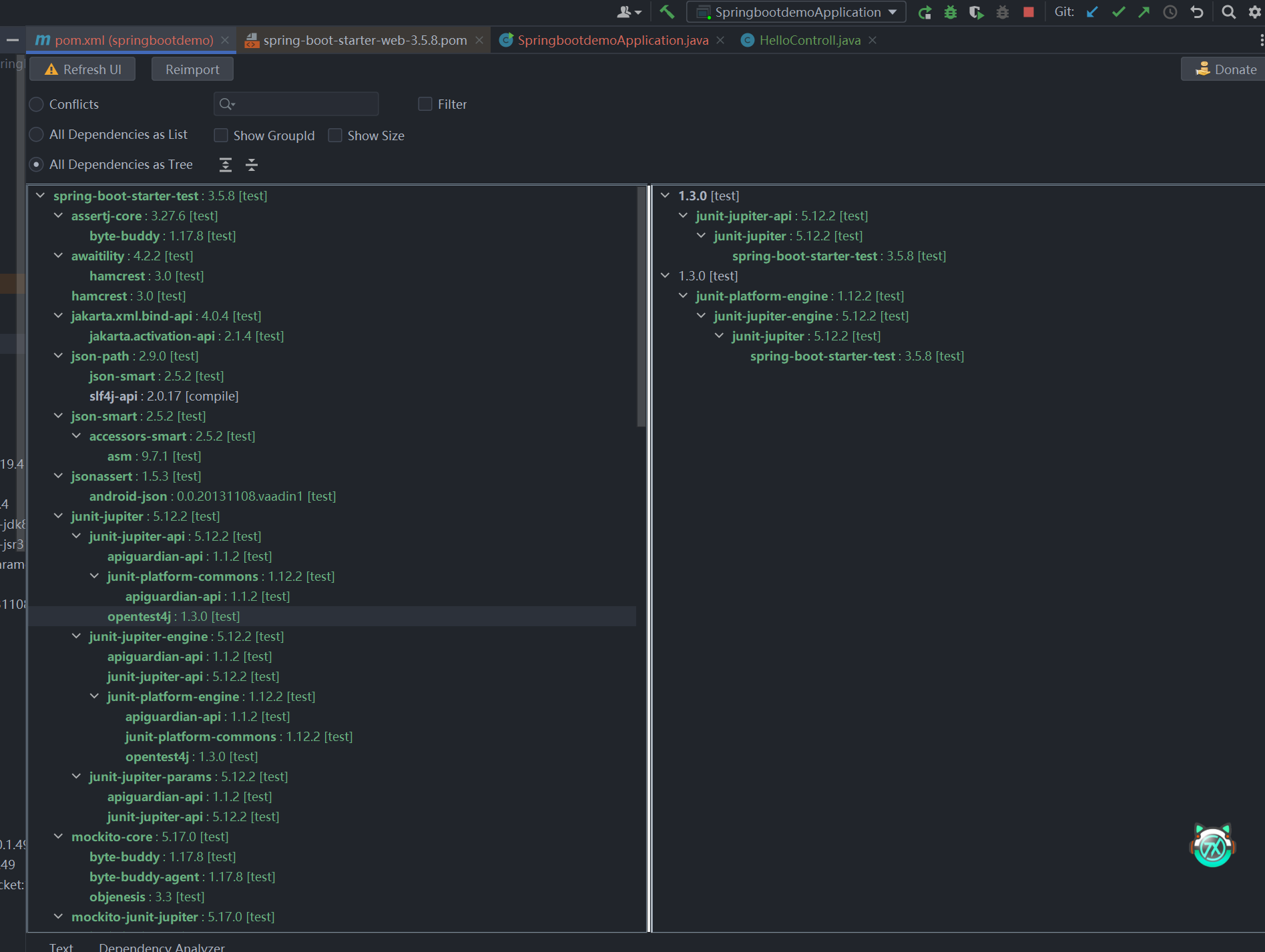Click the Refresh UI button
The width and height of the screenshot is (1265, 952).
click(x=82, y=69)
